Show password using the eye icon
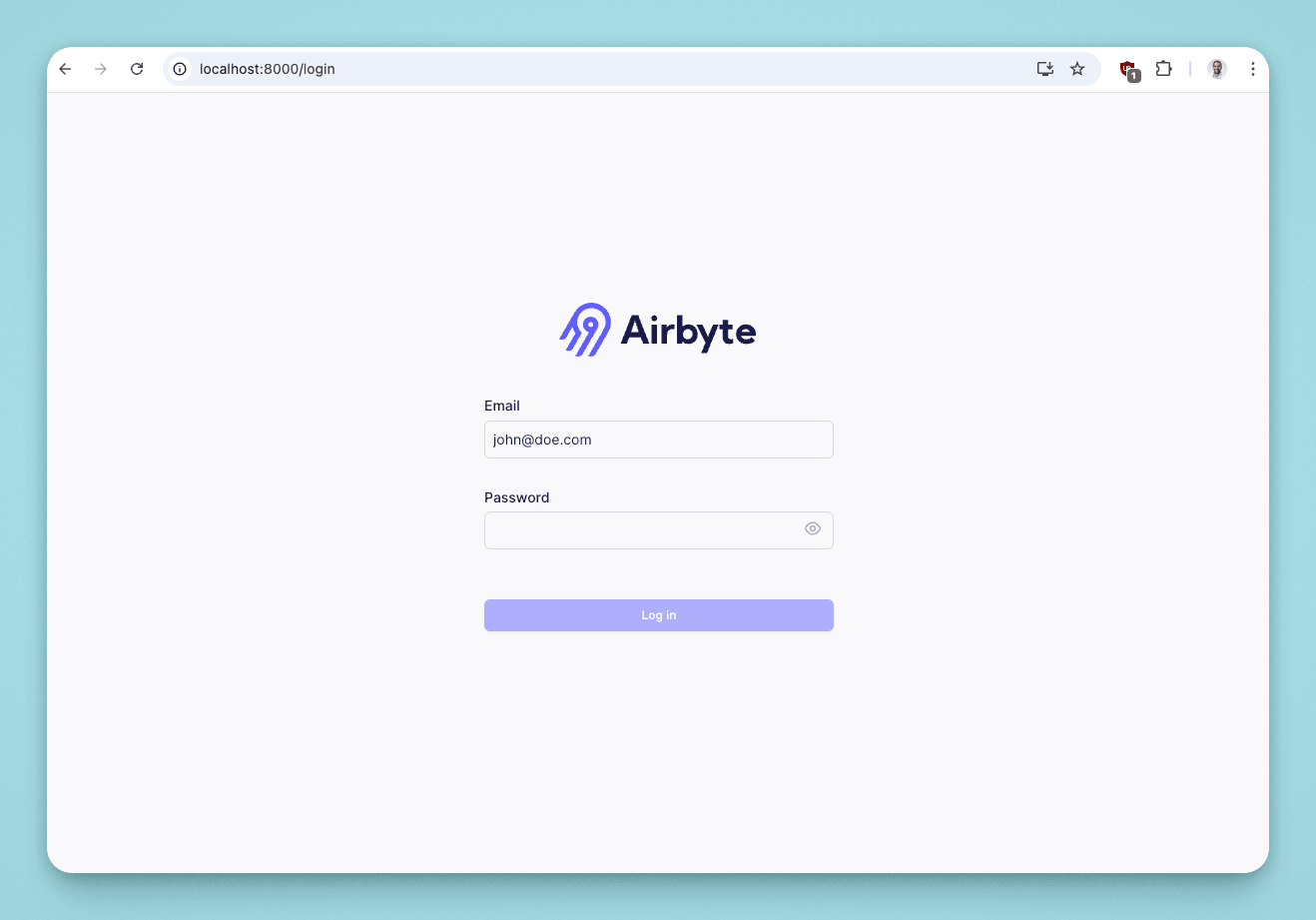This screenshot has height=920, width=1316. (813, 529)
